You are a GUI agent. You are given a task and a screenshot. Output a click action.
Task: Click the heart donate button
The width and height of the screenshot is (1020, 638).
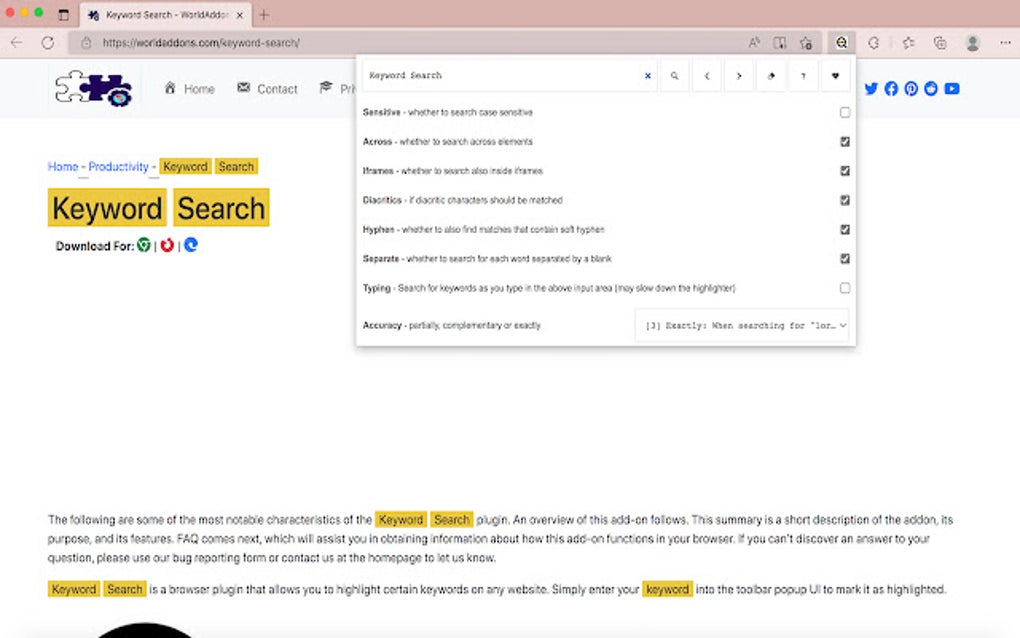(x=835, y=75)
